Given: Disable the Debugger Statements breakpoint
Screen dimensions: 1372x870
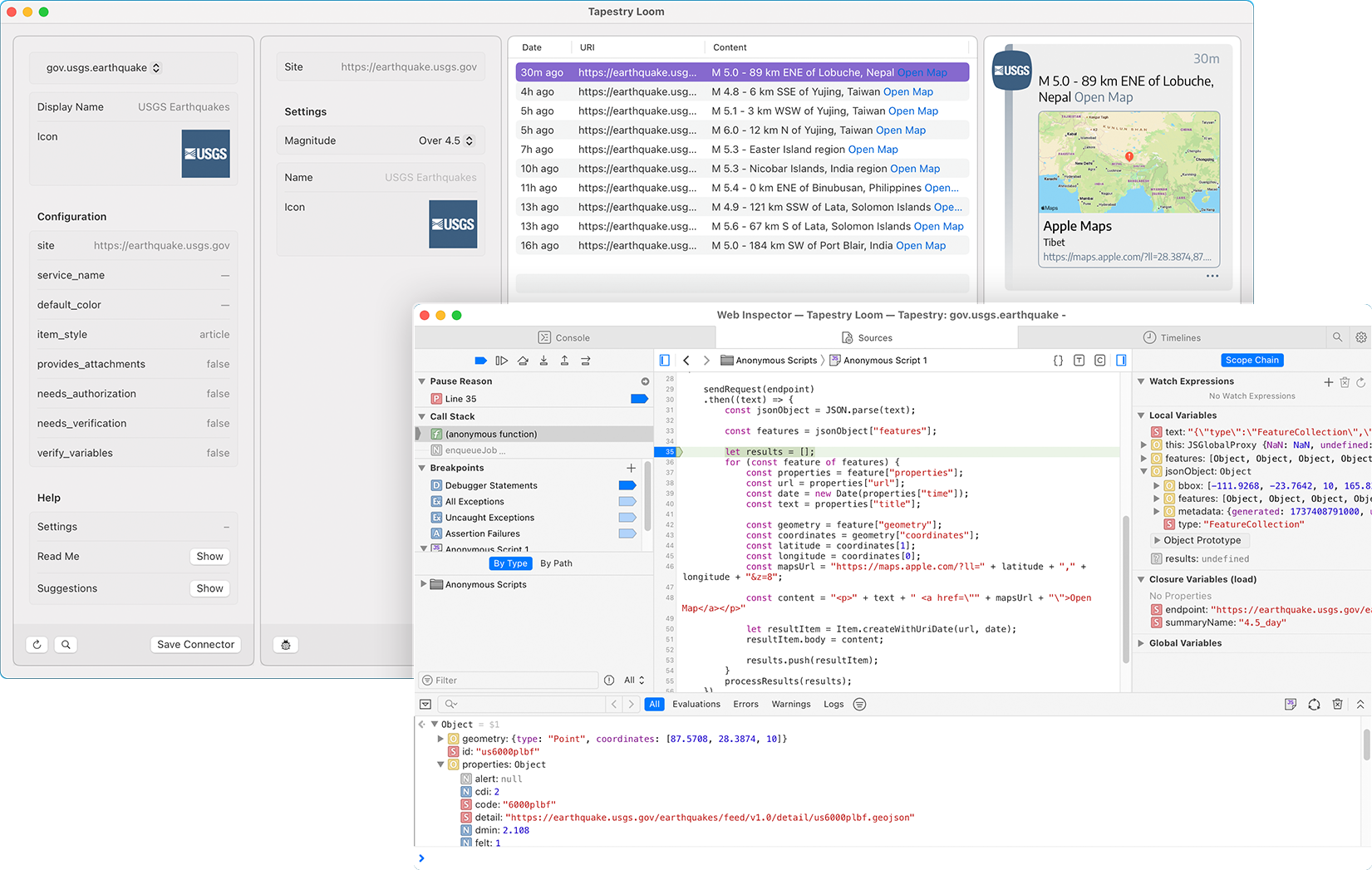Looking at the screenshot, I should (x=627, y=485).
